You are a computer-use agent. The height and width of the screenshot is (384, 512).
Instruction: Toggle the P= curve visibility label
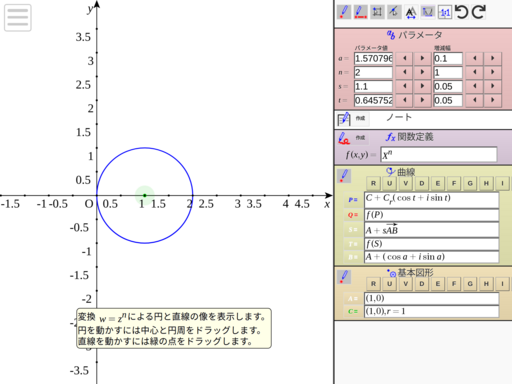(x=353, y=200)
